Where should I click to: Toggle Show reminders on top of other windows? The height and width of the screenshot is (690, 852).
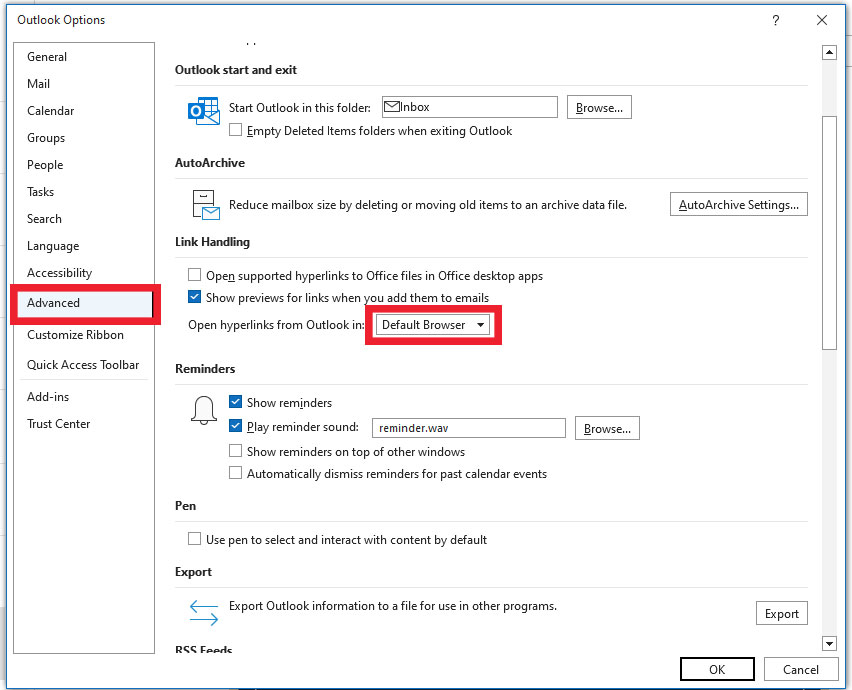point(235,451)
